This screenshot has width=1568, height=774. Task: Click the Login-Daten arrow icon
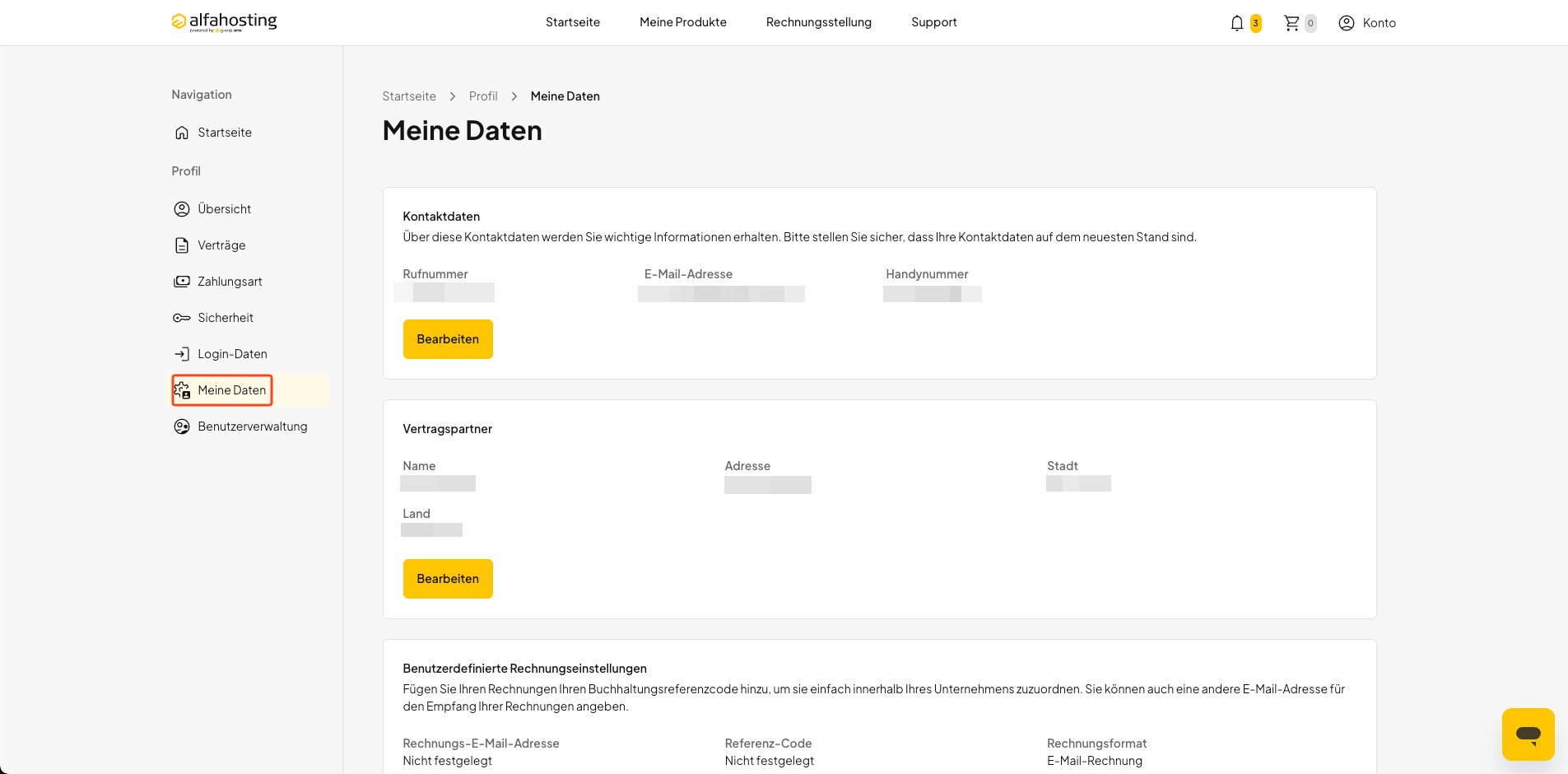click(x=182, y=354)
